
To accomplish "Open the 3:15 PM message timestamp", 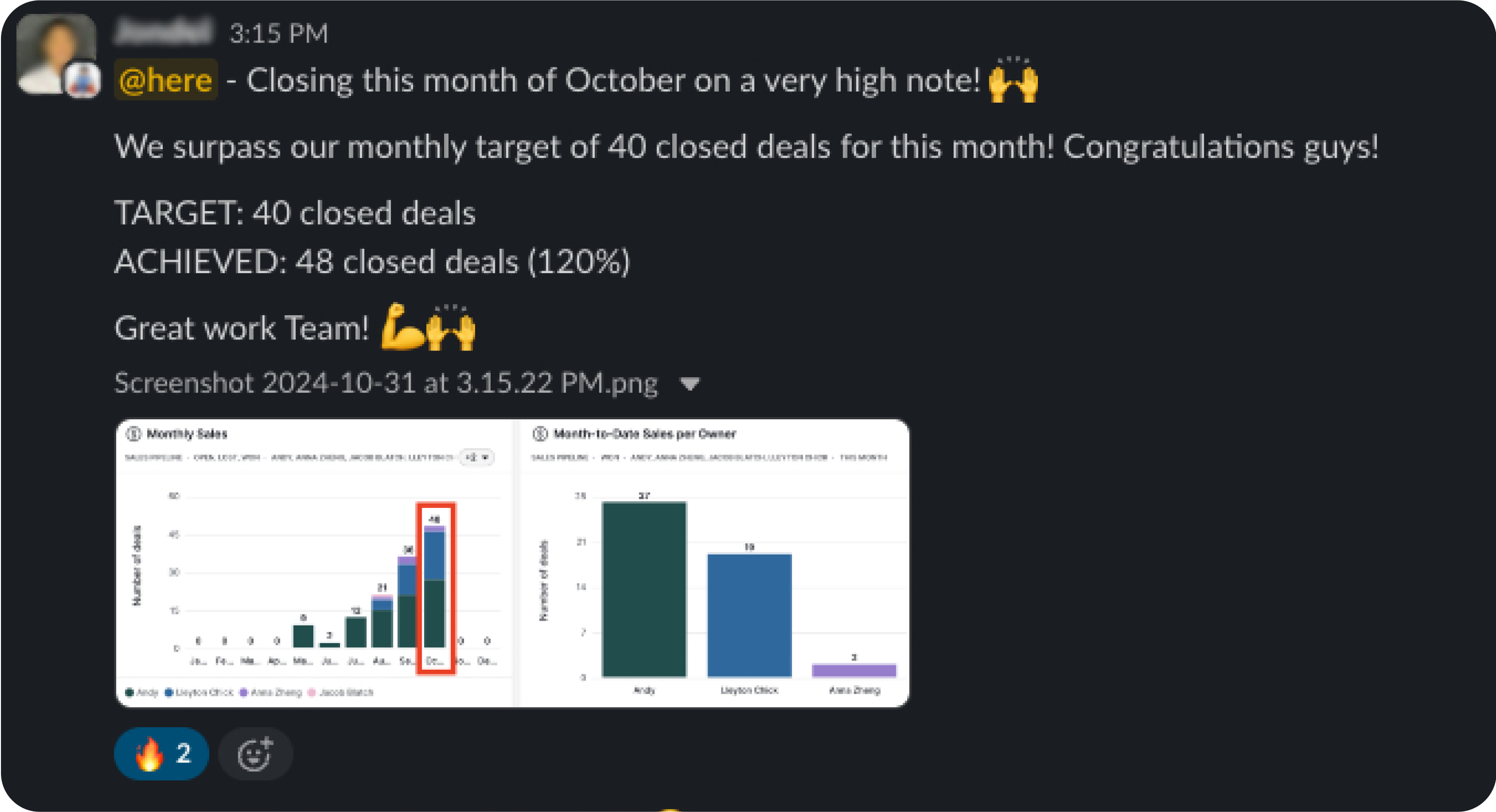I will (279, 33).
